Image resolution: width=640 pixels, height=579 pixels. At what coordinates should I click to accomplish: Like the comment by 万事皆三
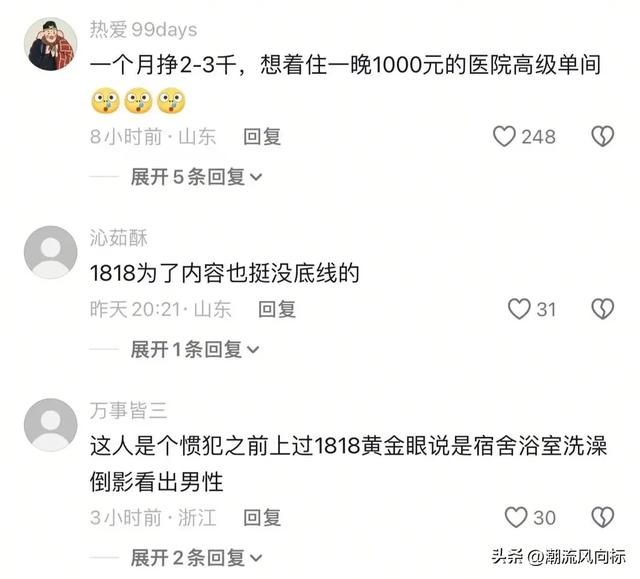click(516, 517)
